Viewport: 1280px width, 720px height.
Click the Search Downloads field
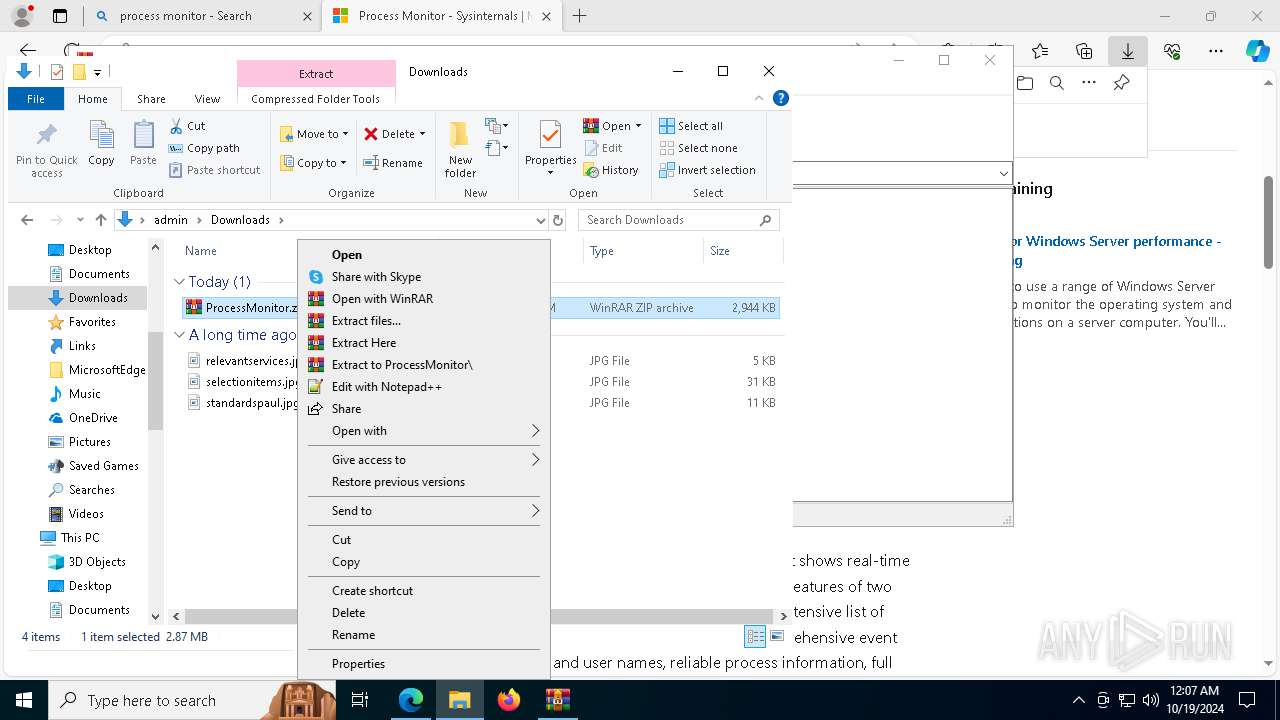click(x=678, y=220)
